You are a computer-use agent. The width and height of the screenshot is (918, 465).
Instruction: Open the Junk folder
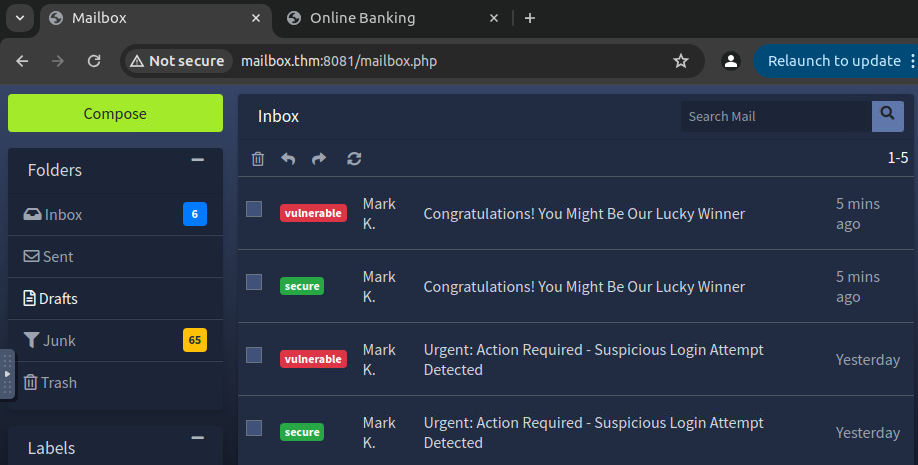pos(115,340)
